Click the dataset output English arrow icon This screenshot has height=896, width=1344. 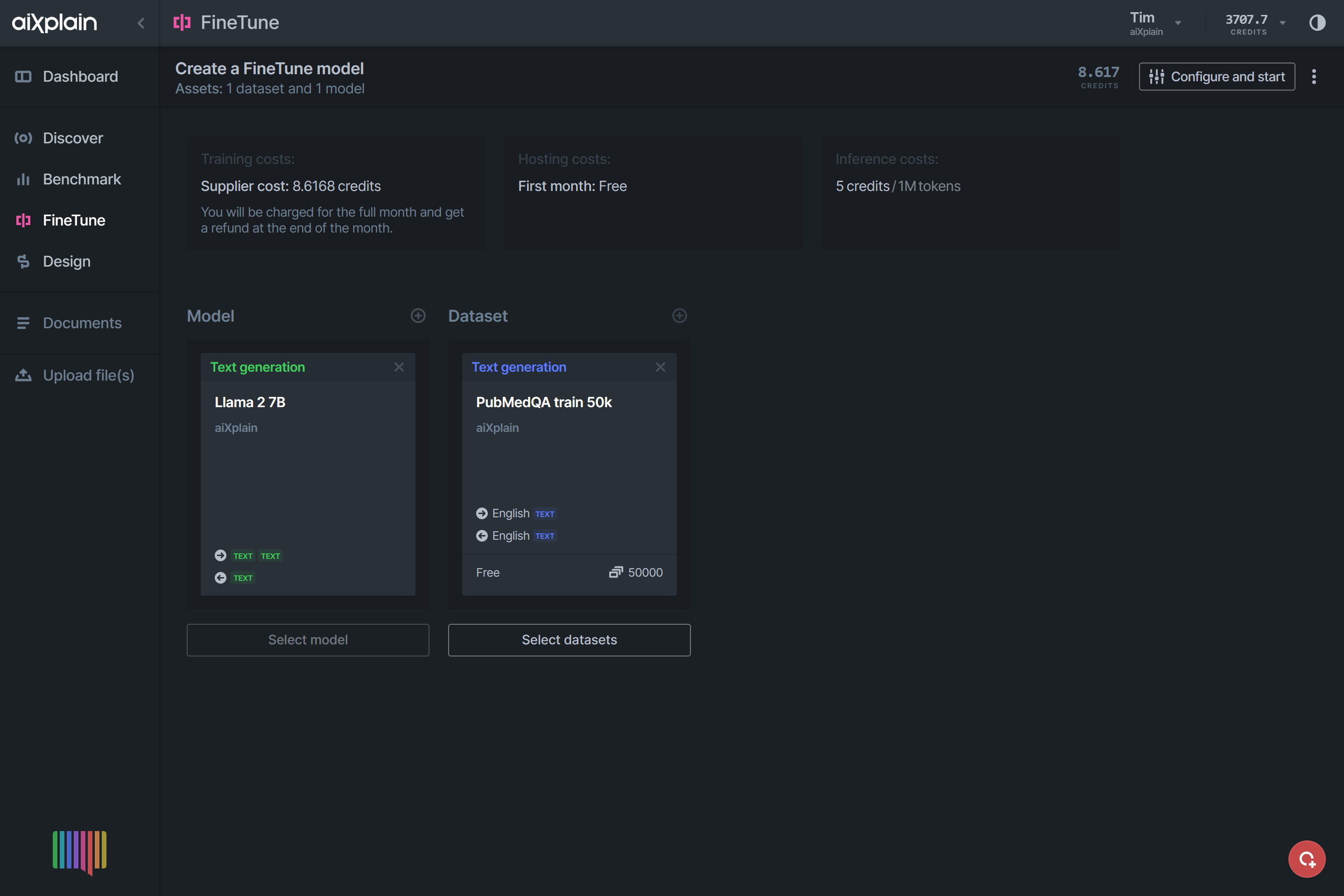(x=482, y=536)
